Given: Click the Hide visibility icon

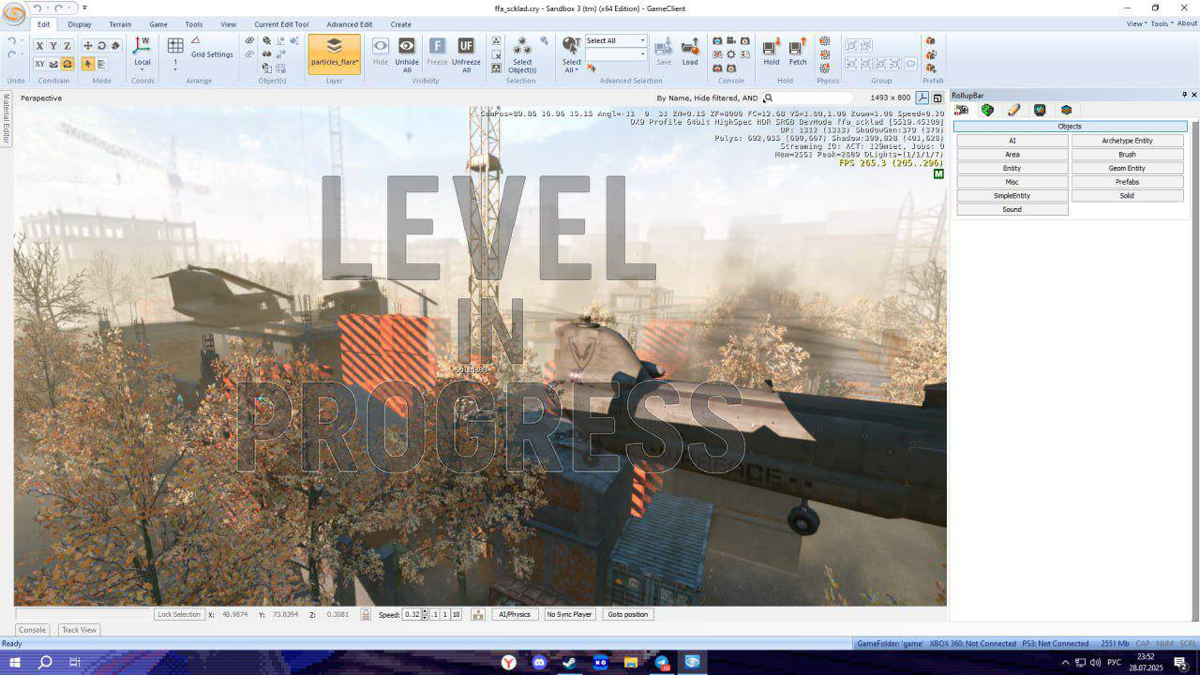Looking at the screenshot, I should pyautogui.click(x=380, y=53).
